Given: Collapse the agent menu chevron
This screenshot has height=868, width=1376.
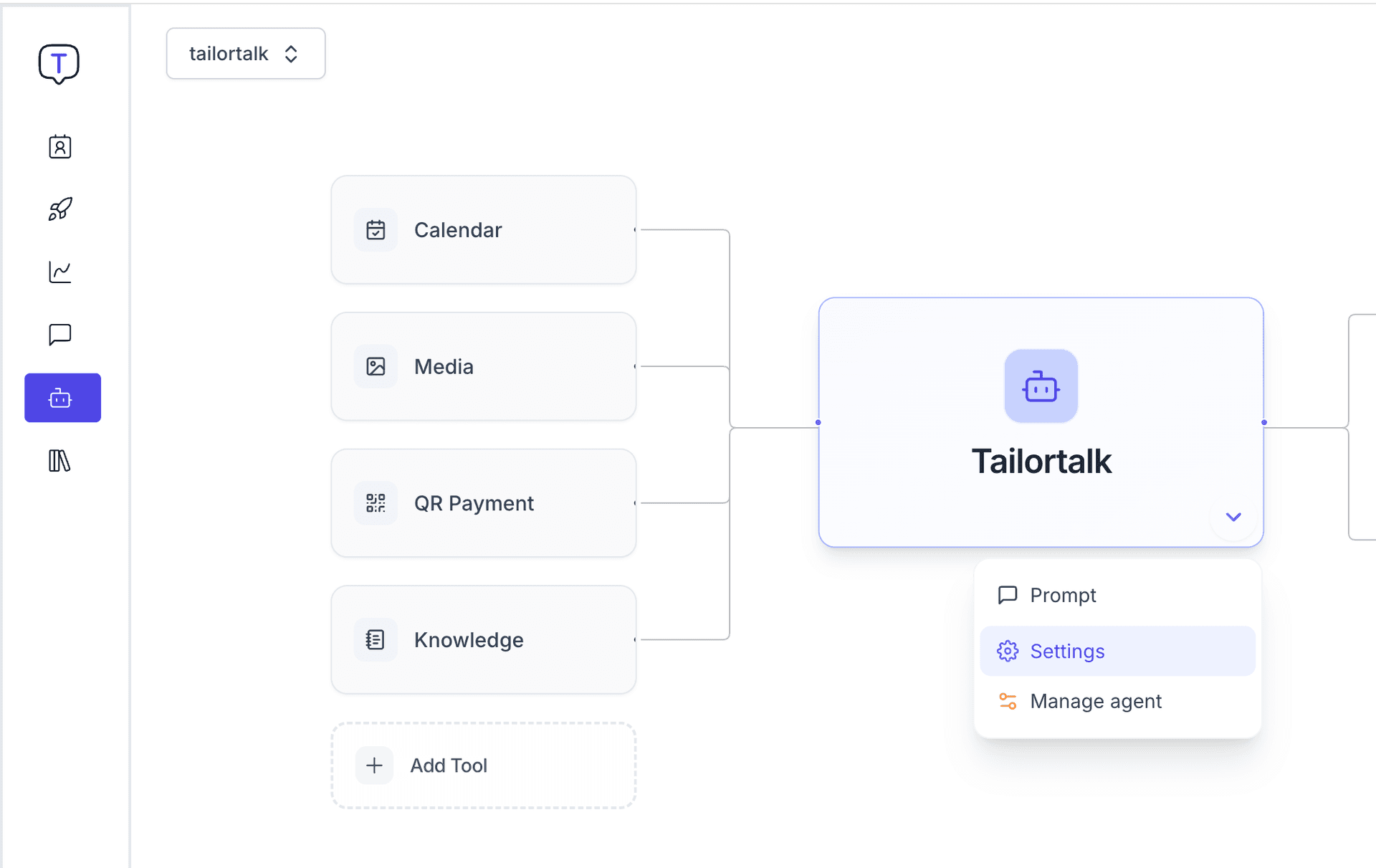Looking at the screenshot, I should click(x=1233, y=517).
